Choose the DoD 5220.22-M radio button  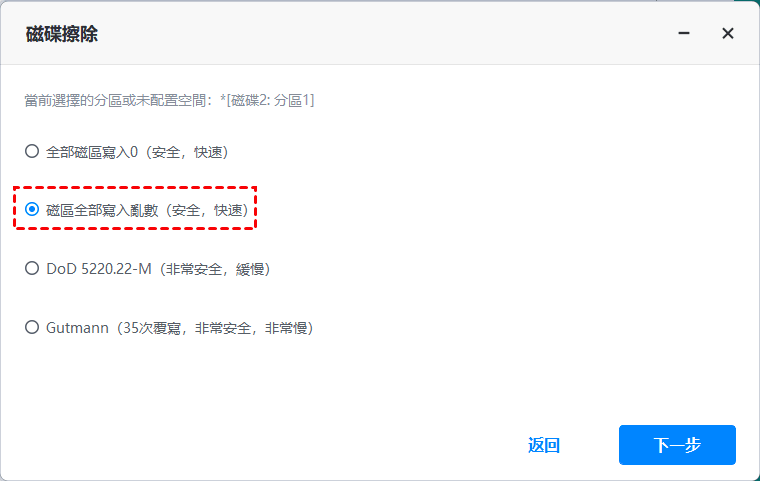point(32,268)
